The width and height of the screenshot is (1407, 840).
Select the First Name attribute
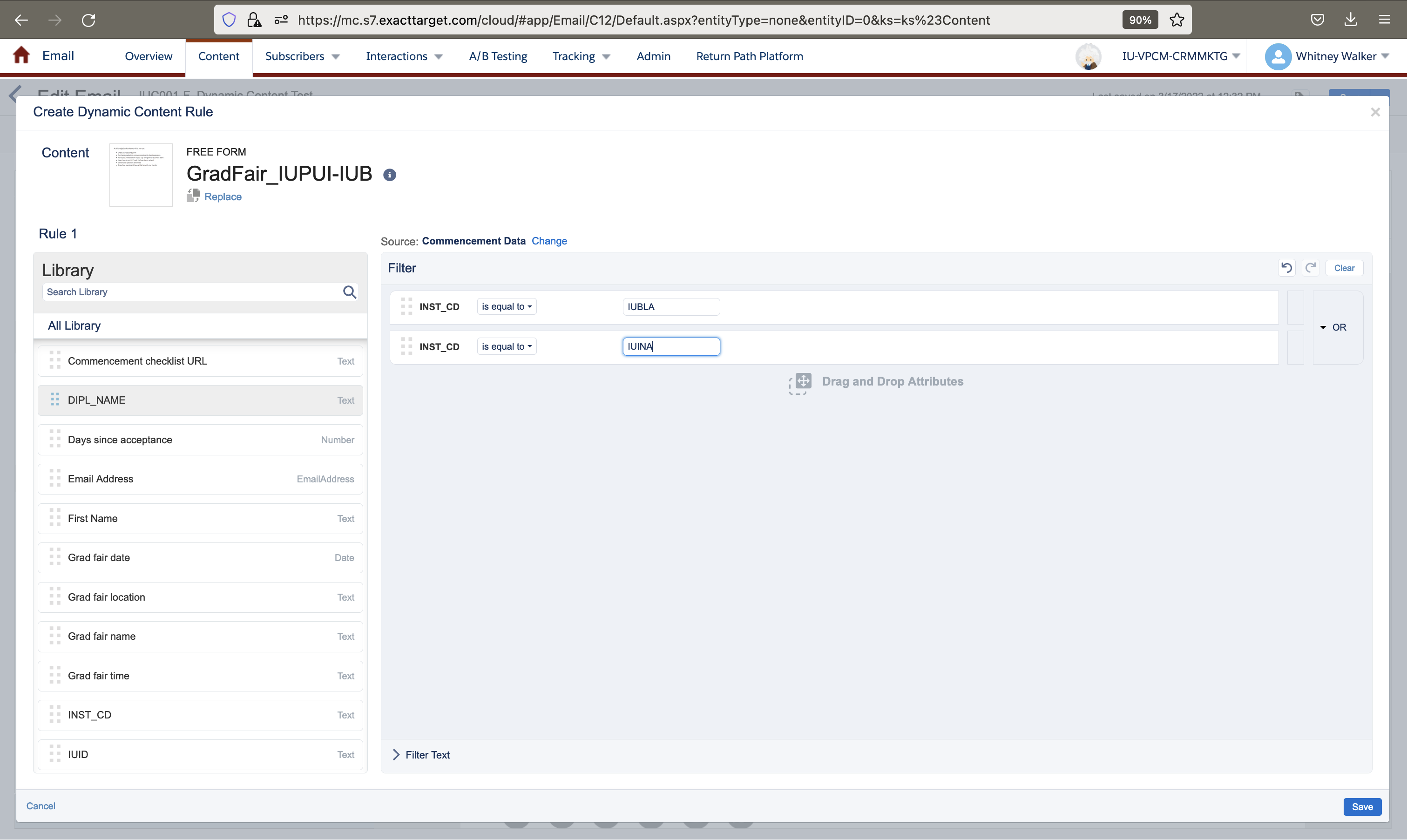[200, 519]
